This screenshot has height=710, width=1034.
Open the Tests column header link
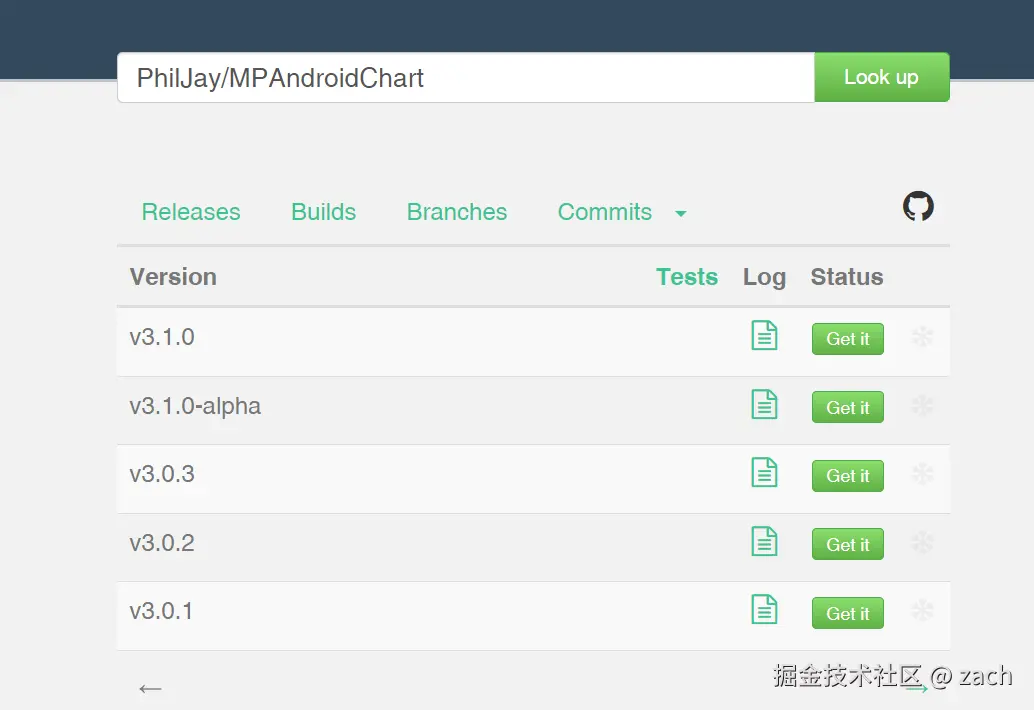pos(686,277)
